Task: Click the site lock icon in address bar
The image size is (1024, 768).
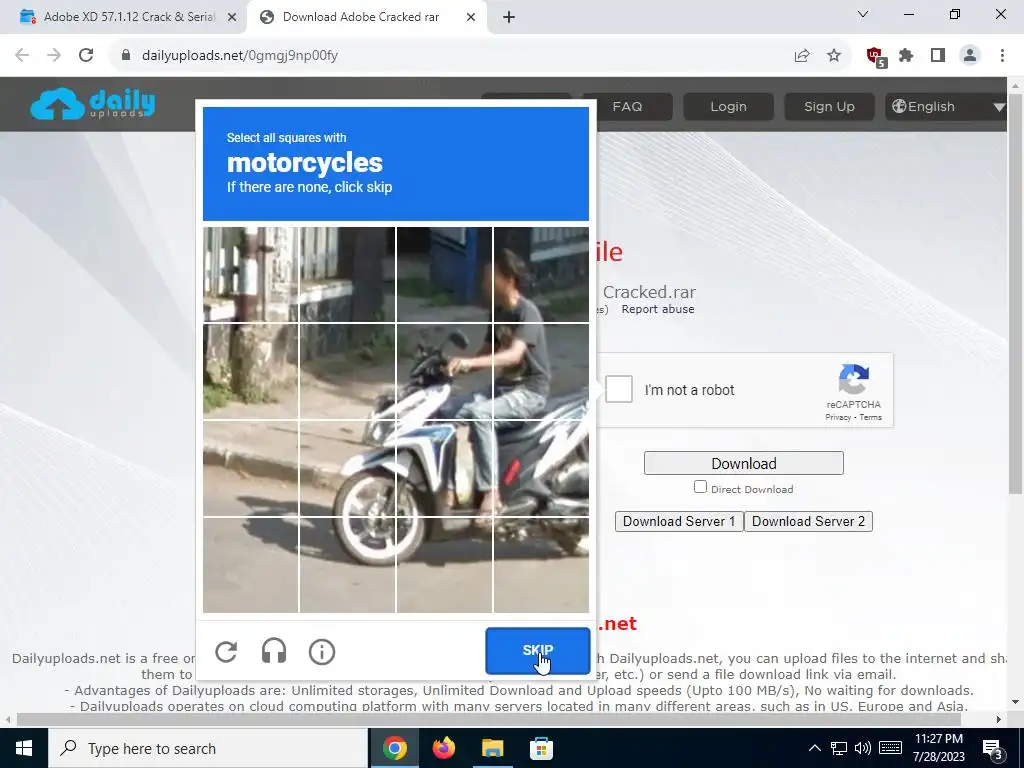Action: point(126,56)
